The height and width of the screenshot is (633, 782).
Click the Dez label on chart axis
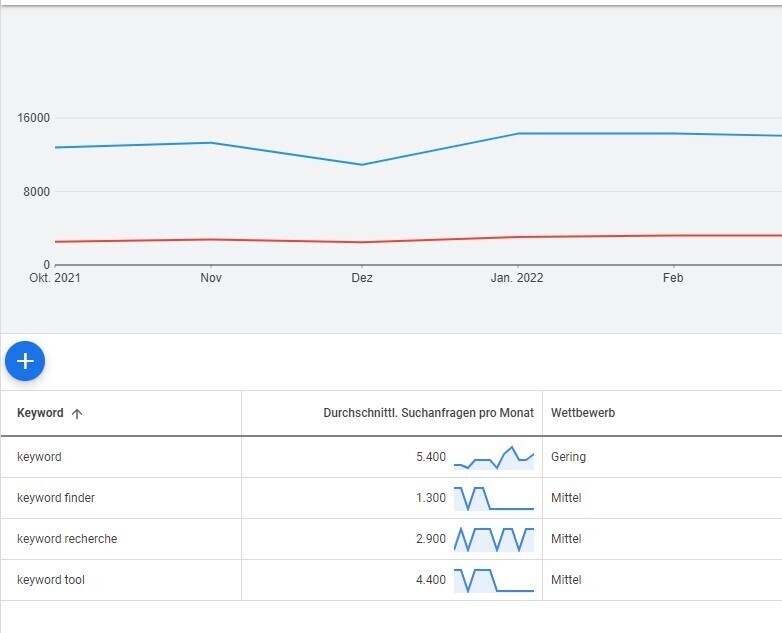(362, 278)
